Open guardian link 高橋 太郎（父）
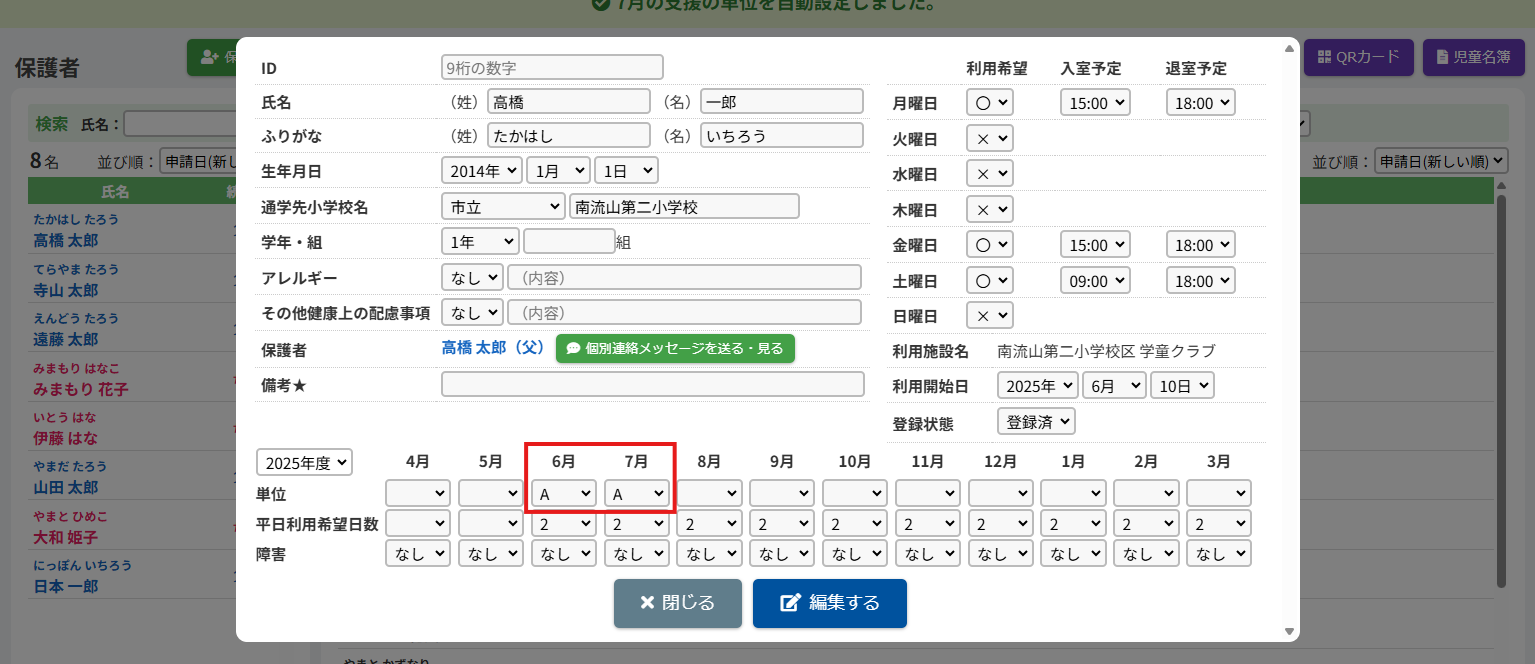This screenshot has width=1535, height=664. click(x=492, y=348)
